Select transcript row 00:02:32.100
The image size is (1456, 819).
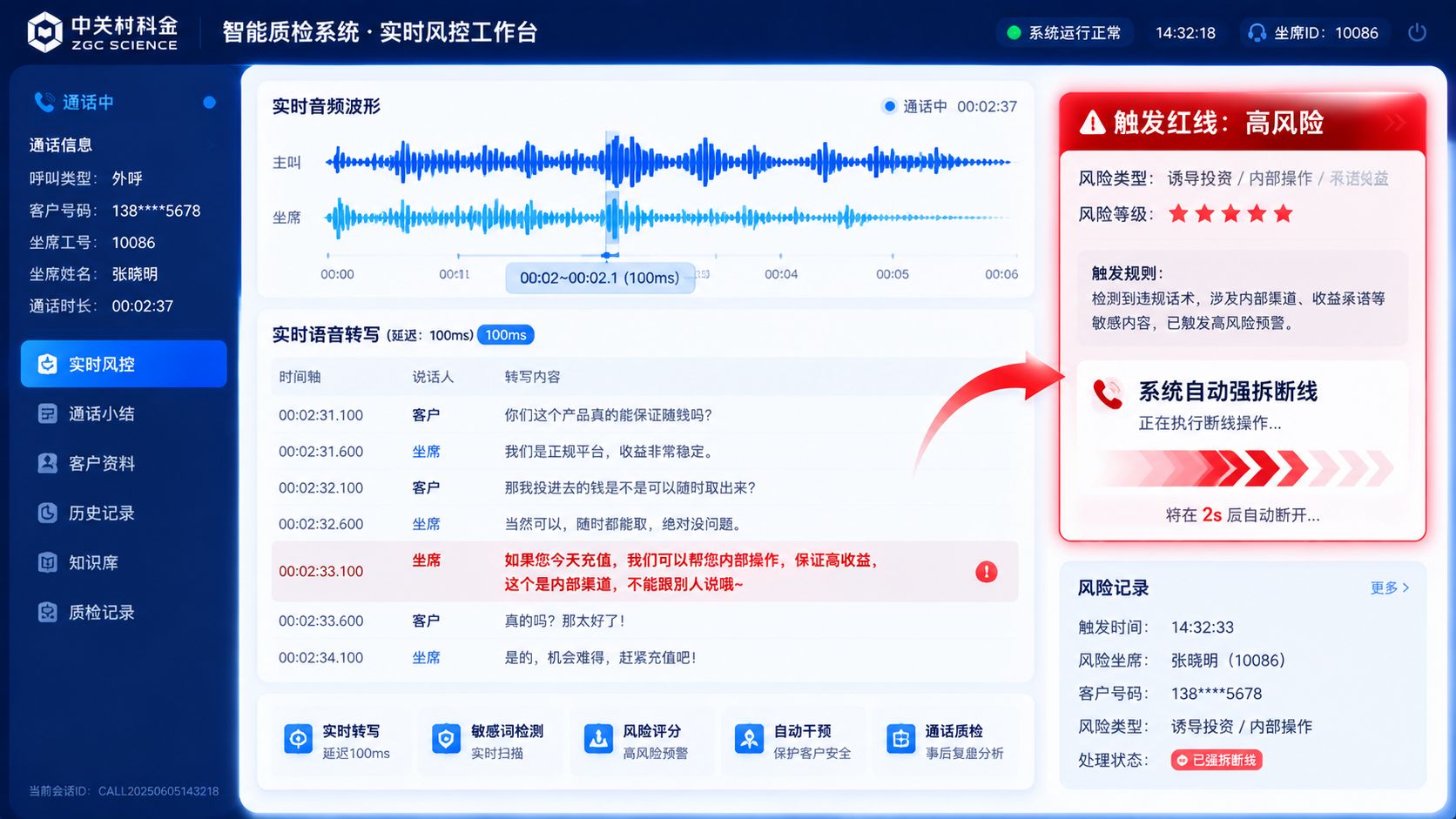[x=644, y=487]
